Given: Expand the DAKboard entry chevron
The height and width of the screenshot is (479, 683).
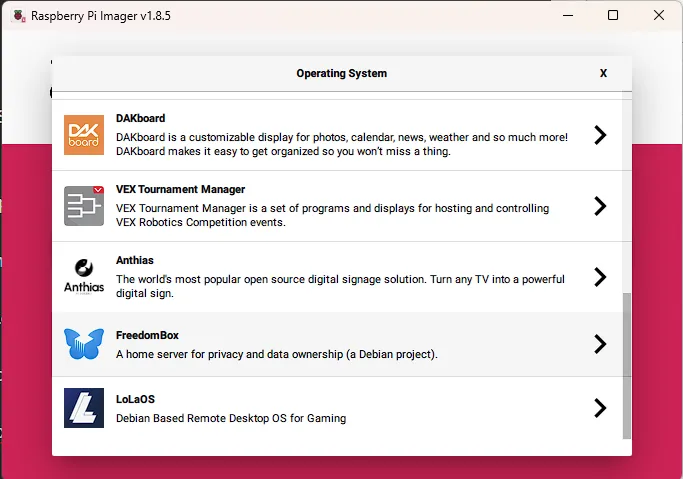Looking at the screenshot, I should 600,135.
